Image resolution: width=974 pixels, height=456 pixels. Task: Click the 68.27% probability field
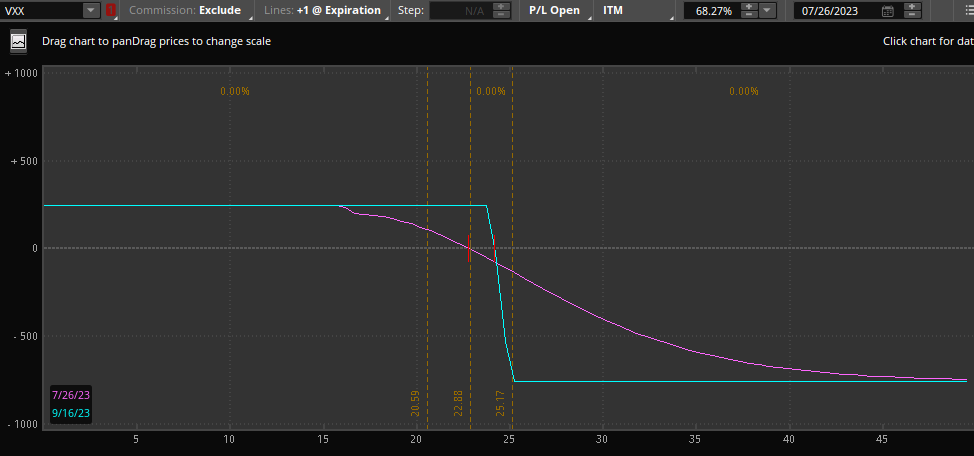click(x=712, y=10)
